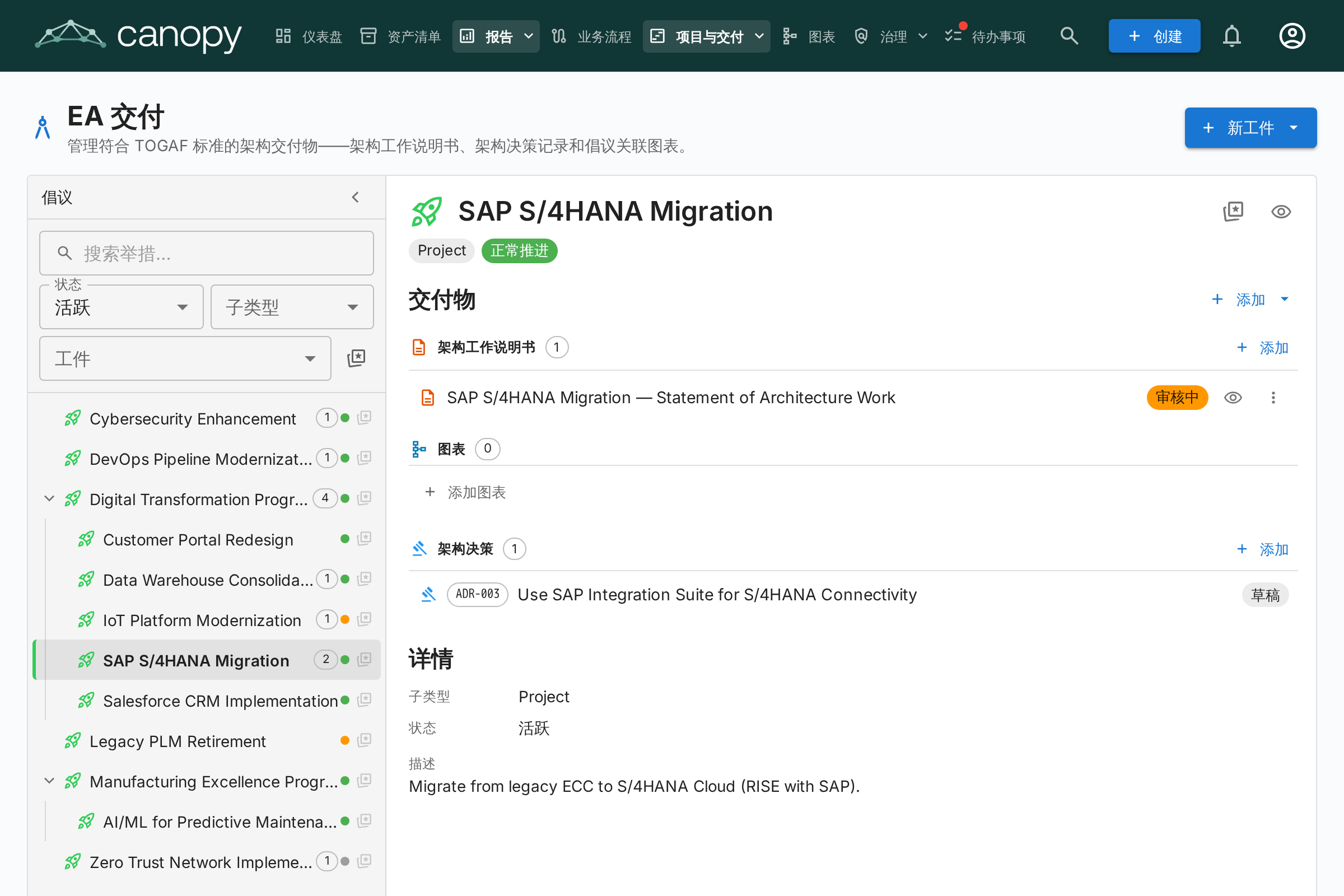Navigate to 业务流程
1344x896 pixels.
pyautogui.click(x=591, y=36)
